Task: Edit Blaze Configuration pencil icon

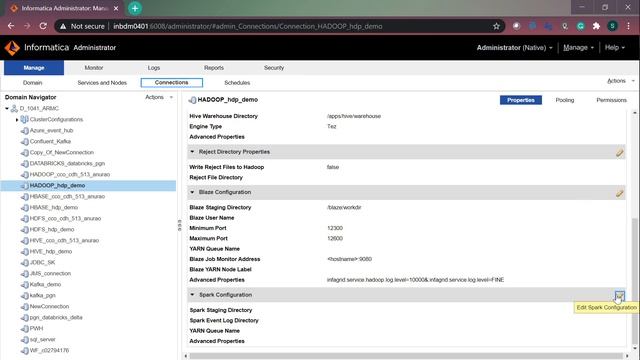Action: 620,193
